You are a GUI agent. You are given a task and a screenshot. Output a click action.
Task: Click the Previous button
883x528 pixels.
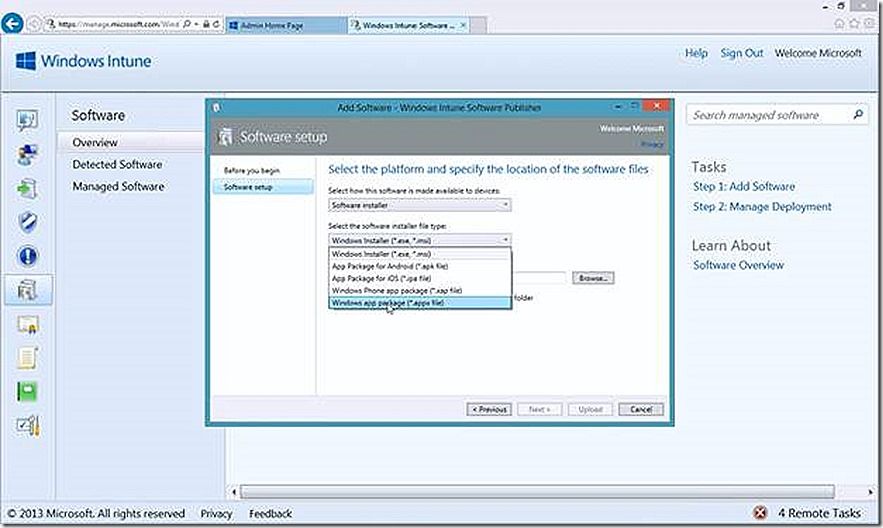489,409
